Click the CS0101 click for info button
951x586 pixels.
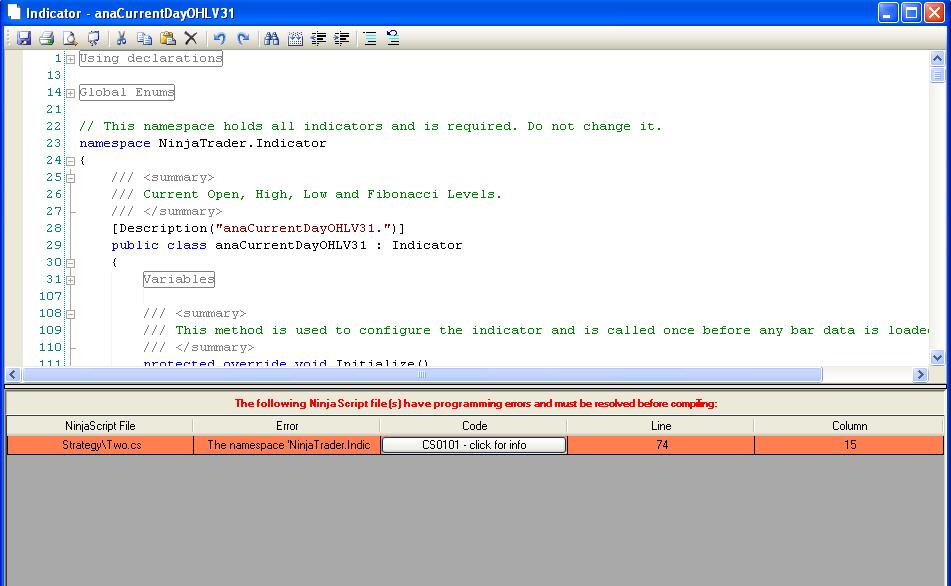pyautogui.click(x=474, y=445)
